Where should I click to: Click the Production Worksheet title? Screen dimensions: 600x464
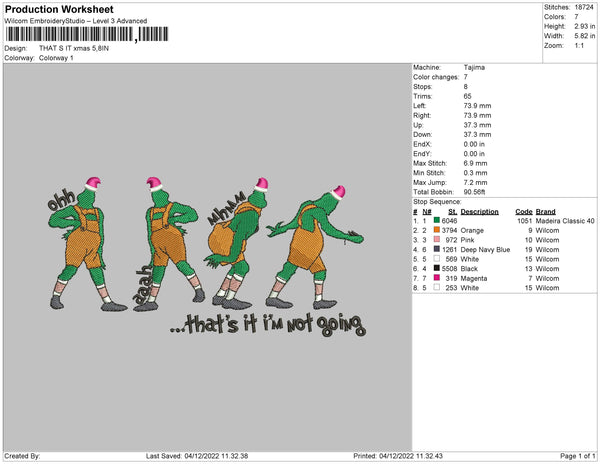tap(59, 9)
